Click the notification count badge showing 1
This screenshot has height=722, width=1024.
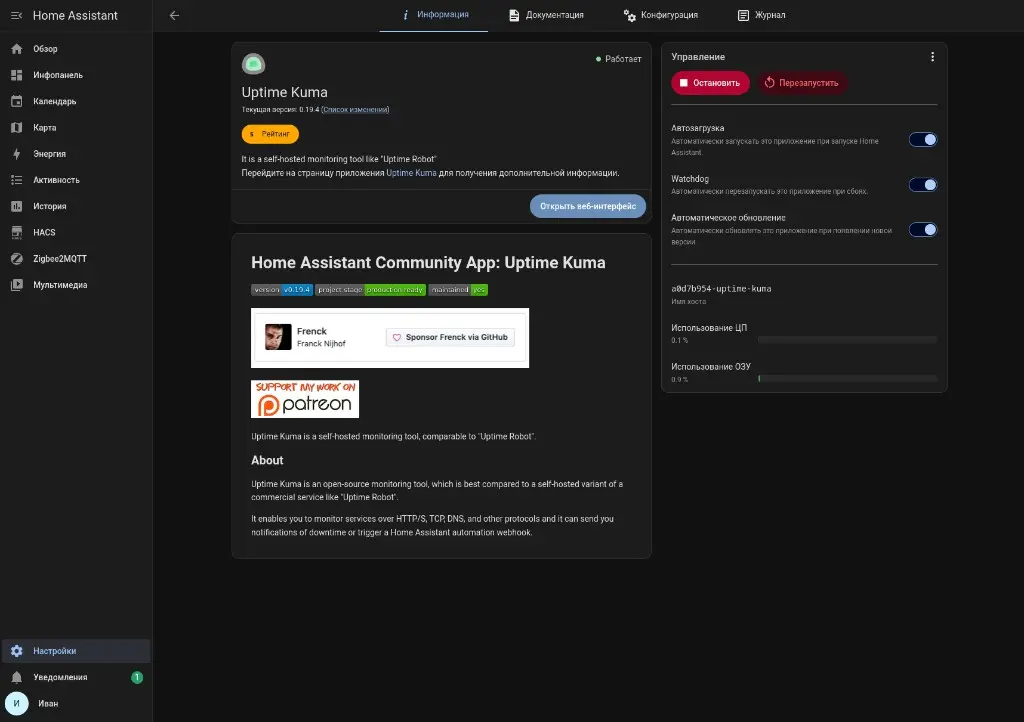[x=136, y=677]
